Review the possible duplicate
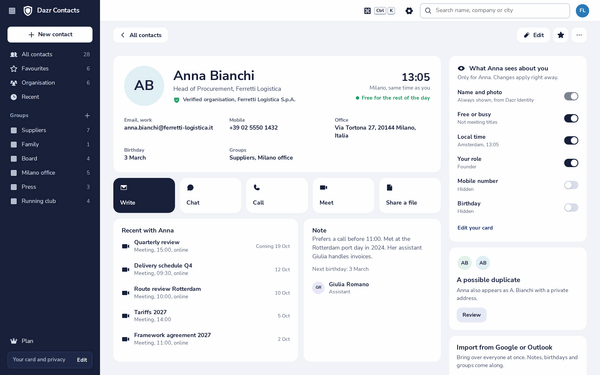The image size is (600, 375). 471,315
